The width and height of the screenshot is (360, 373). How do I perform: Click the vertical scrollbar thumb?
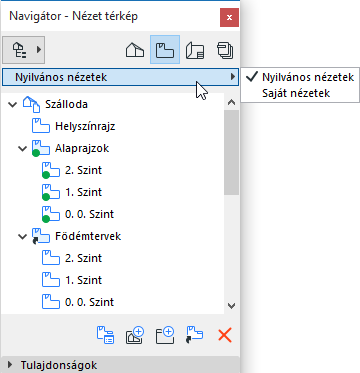pyautogui.click(x=231, y=152)
